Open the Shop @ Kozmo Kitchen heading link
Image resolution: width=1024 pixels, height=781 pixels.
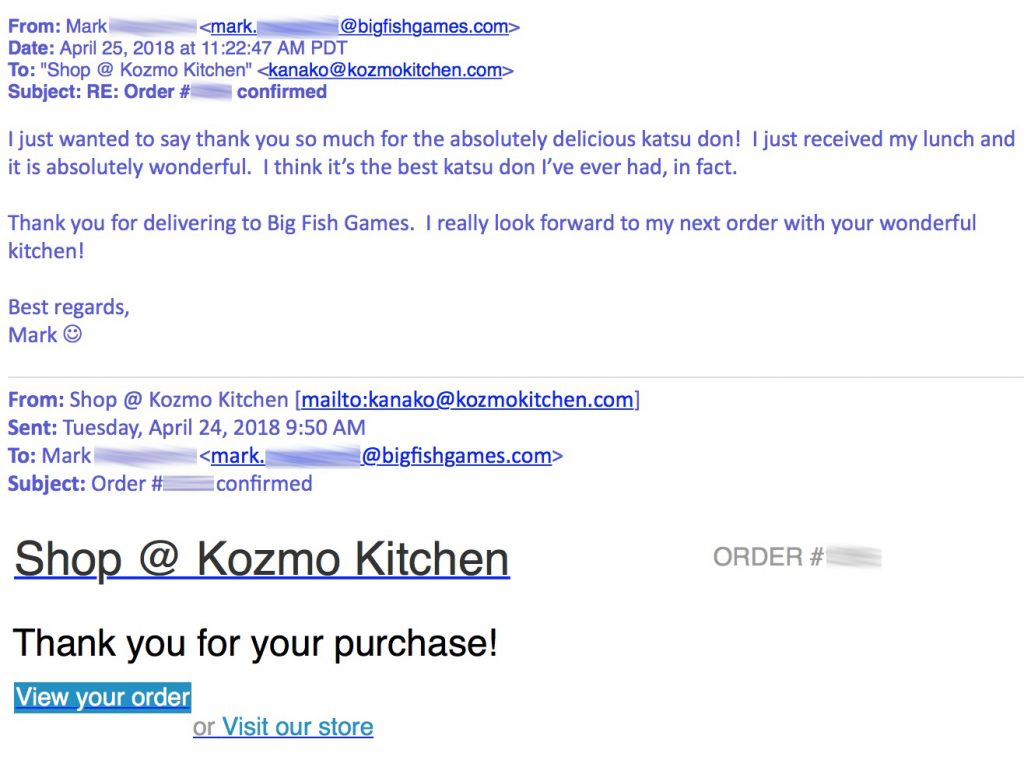pyautogui.click(x=262, y=560)
